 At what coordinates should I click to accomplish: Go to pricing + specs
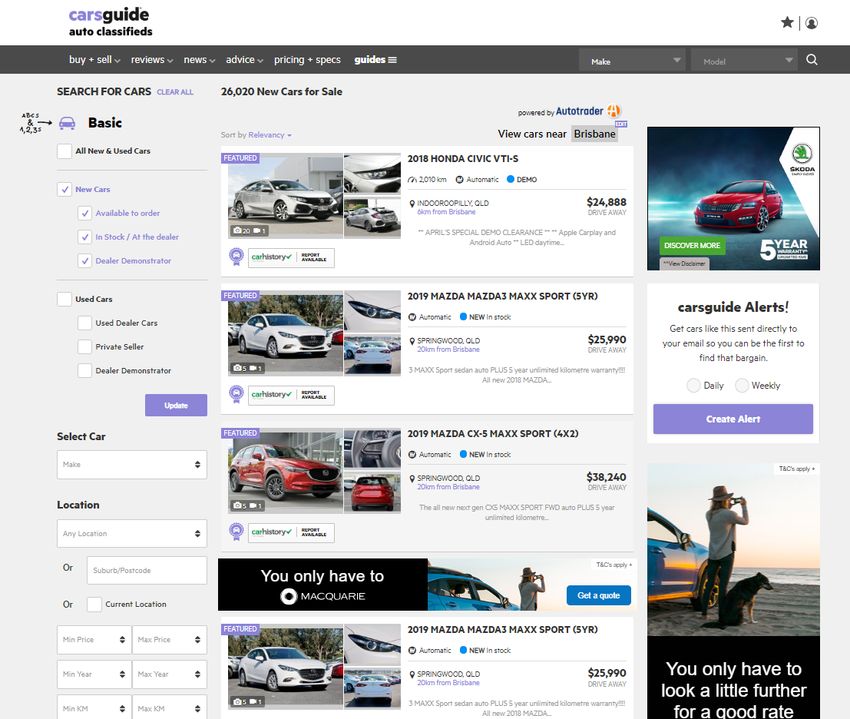coord(307,60)
